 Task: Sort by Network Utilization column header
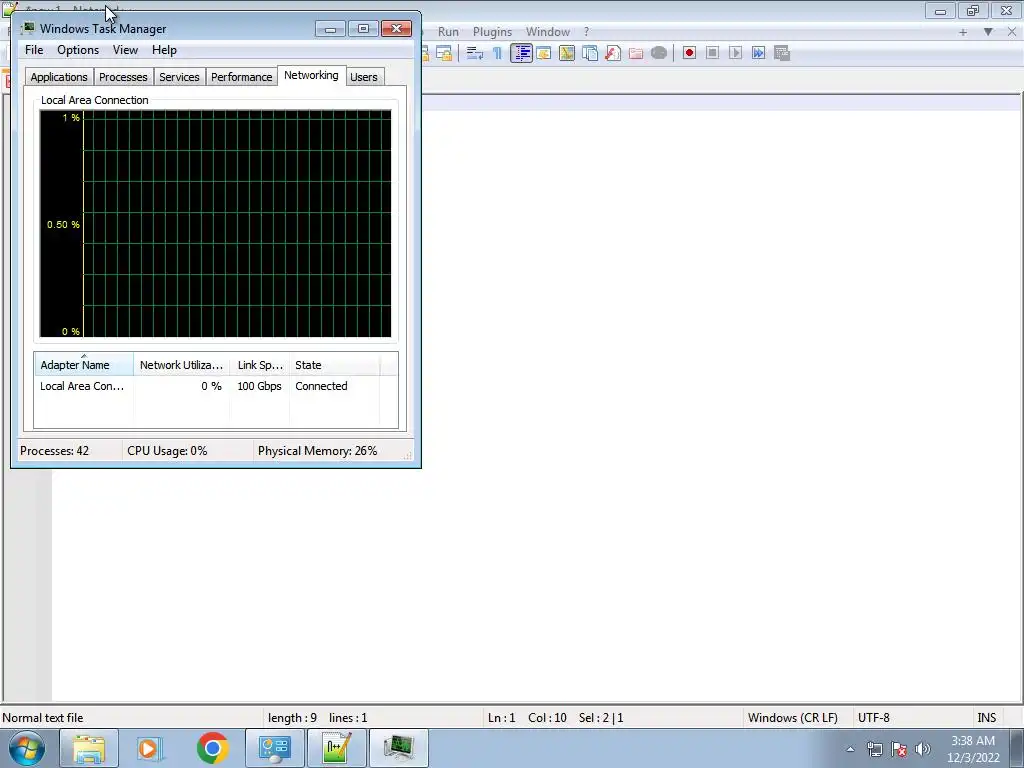182,365
